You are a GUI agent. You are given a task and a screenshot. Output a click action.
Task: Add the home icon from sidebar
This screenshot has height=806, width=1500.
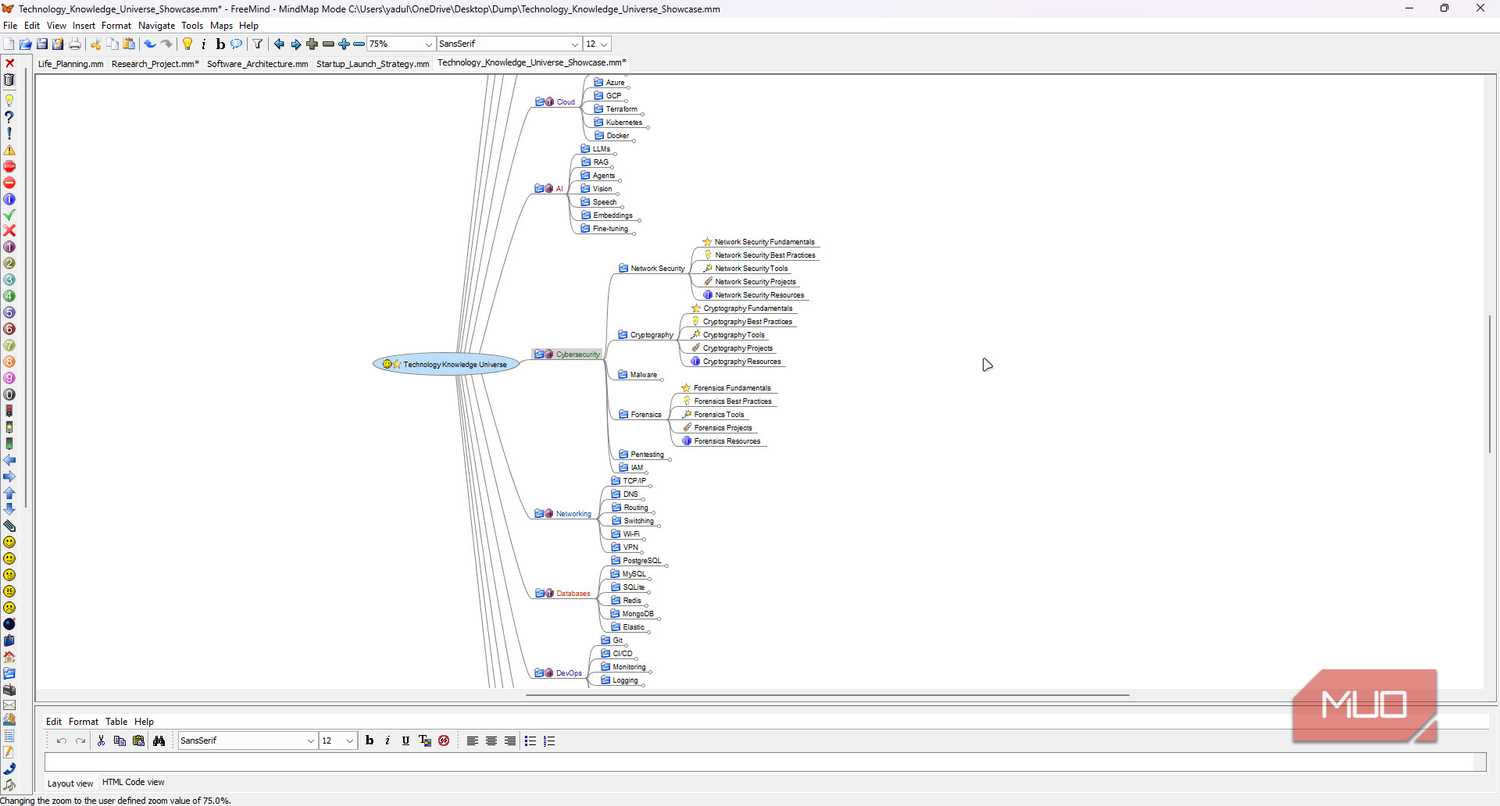point(10,656)
